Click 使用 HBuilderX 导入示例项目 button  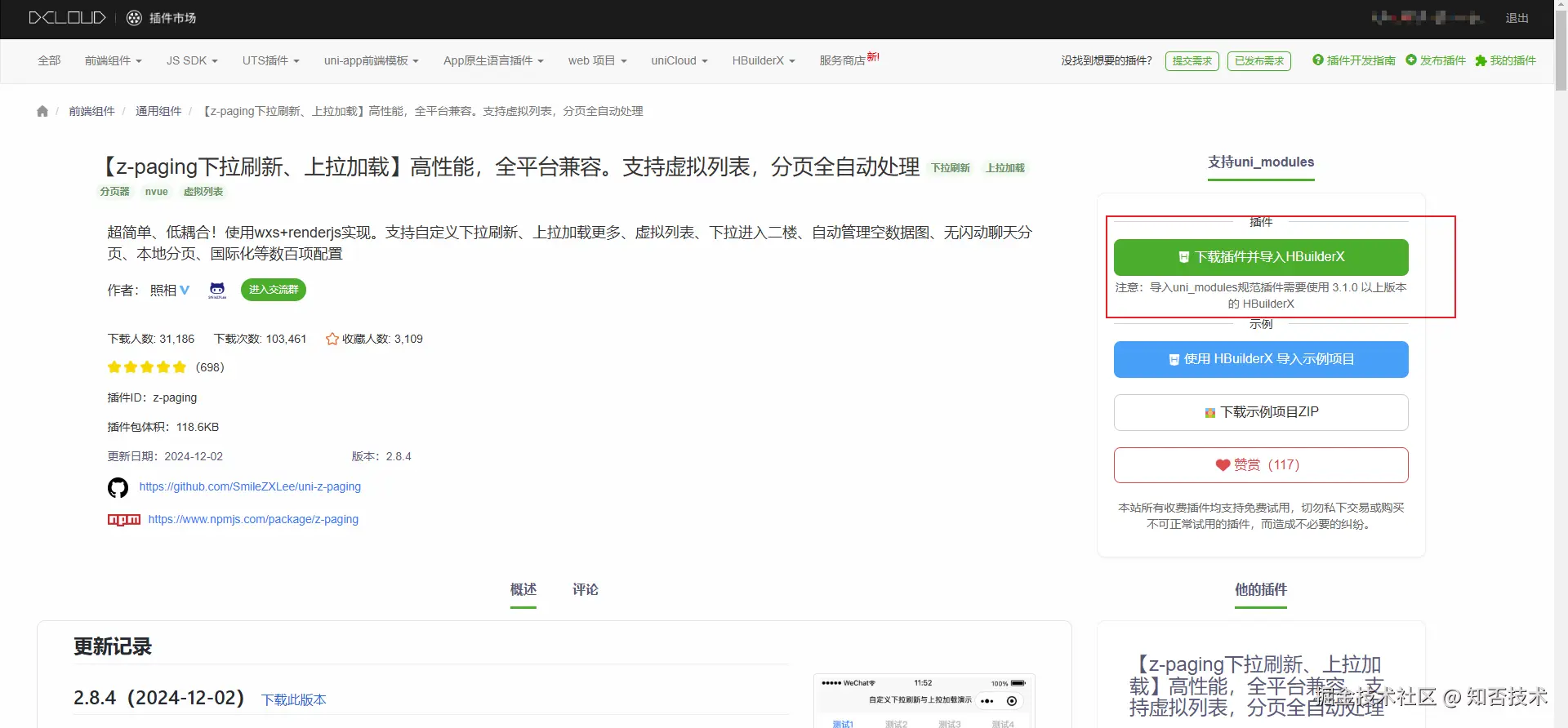tap(1261, 359)
